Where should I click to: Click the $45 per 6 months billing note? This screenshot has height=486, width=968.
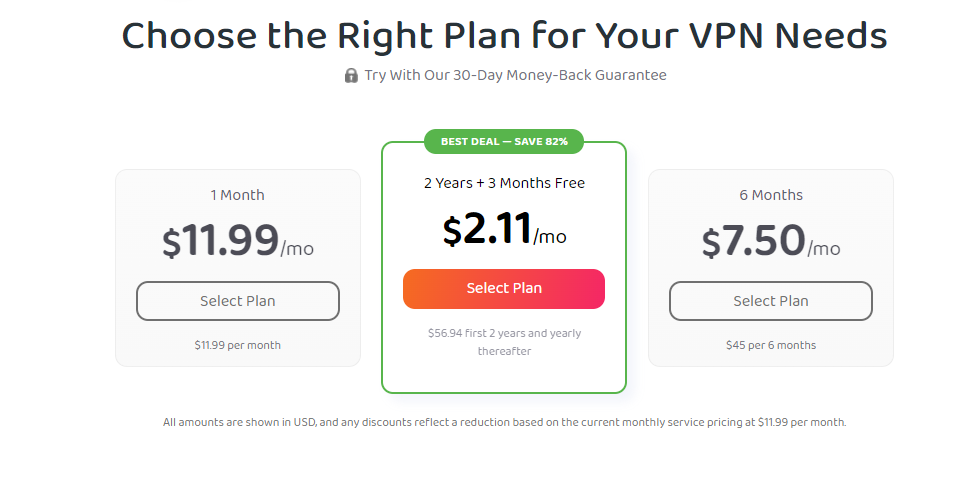[770, 345]
